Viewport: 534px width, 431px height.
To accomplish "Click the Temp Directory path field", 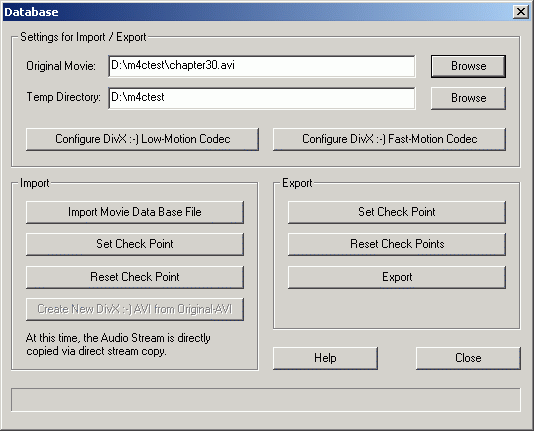I will [262, 98].
